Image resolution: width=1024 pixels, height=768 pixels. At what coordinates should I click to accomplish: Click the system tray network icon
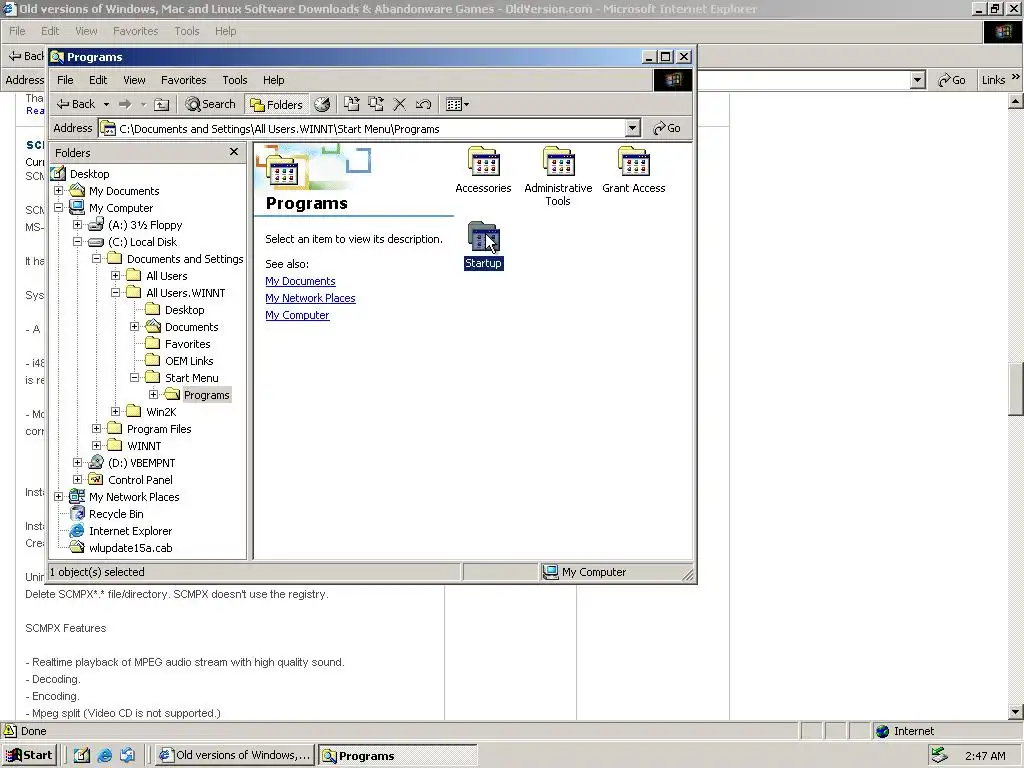(939, 755)
